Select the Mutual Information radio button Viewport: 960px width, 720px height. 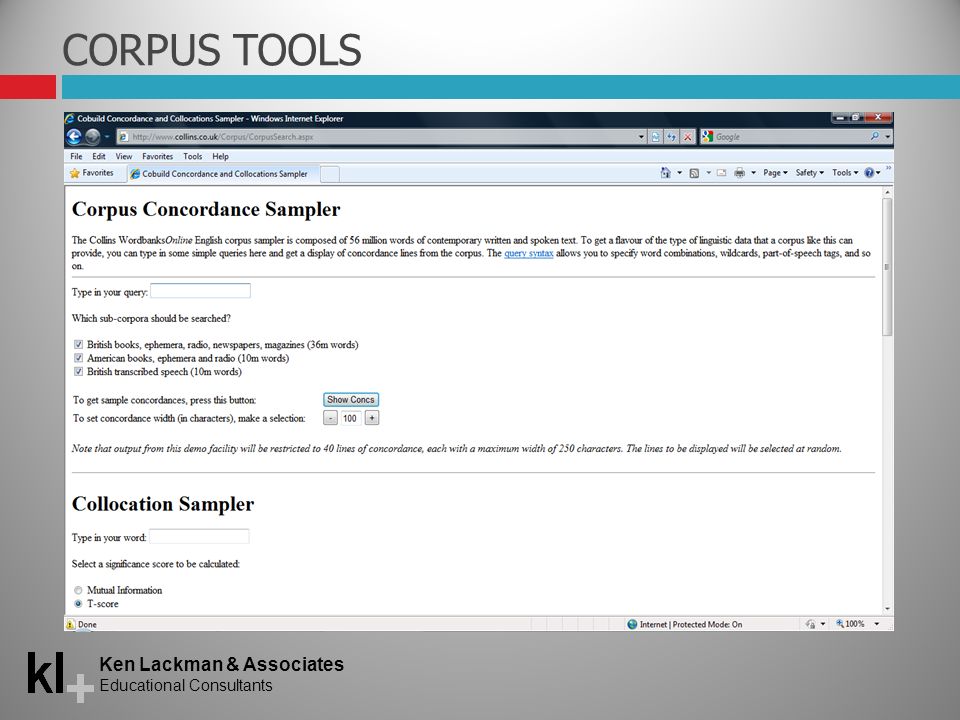pos(78,591)
